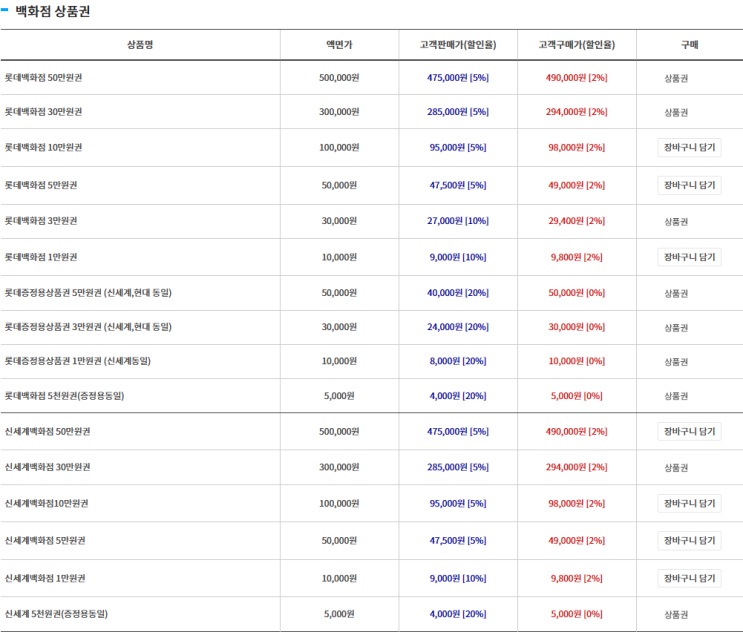Click the 고객판매가(할인율) column header

coord(458,45)
